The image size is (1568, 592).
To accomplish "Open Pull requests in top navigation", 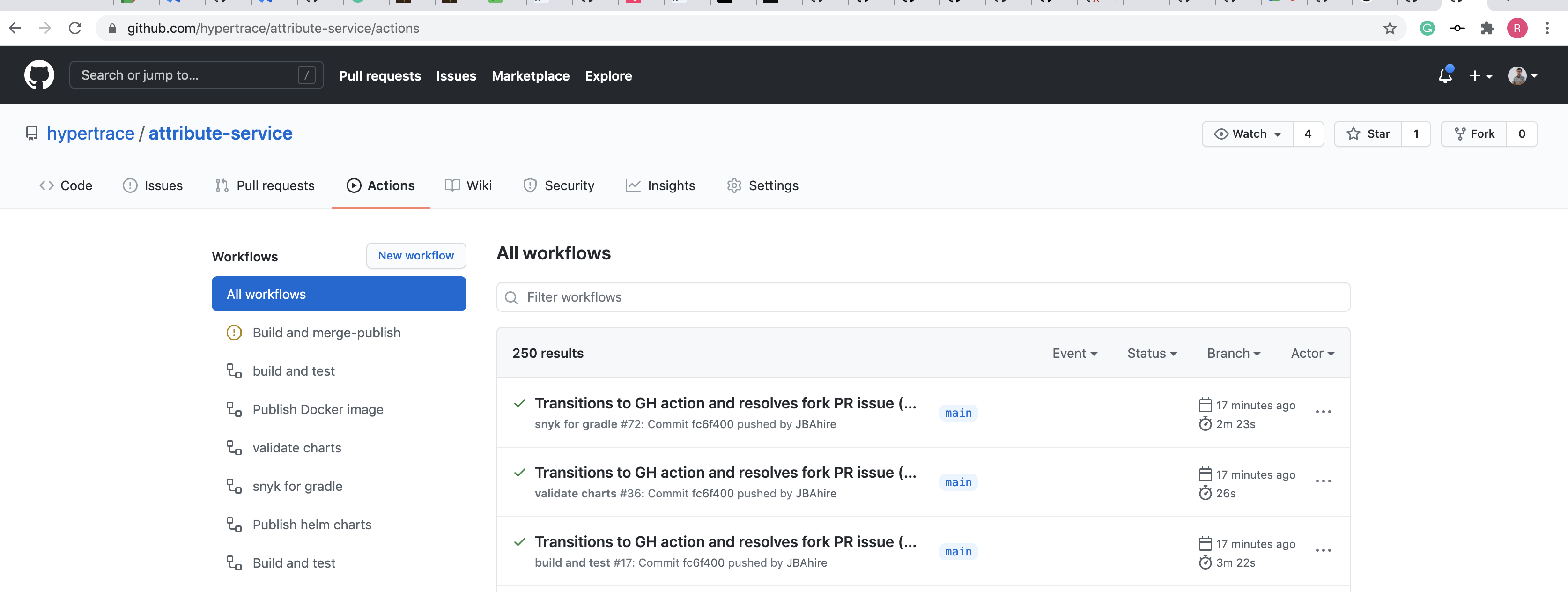I will (380, 76).
